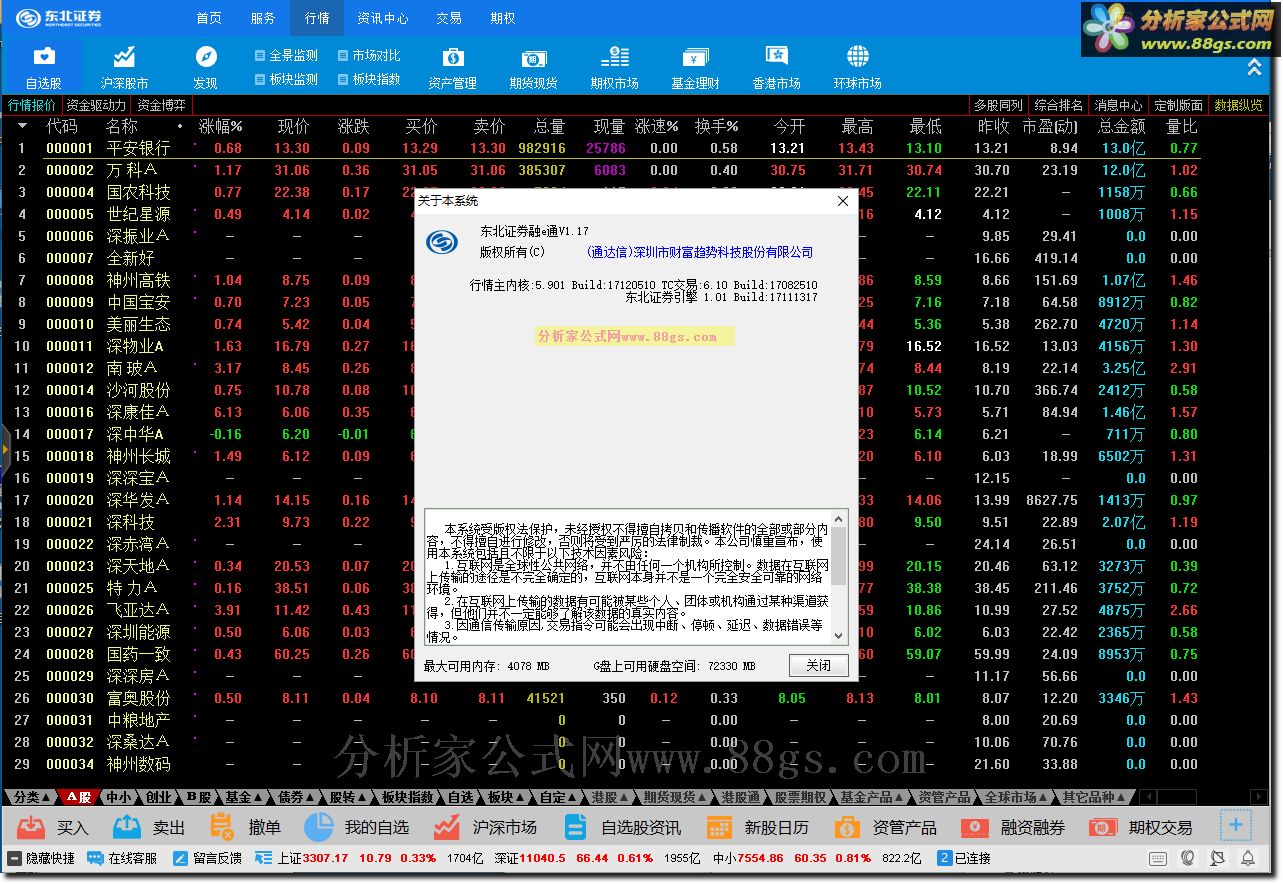Click 隐藏快捷 in the status bar

(x=41, y=859)
